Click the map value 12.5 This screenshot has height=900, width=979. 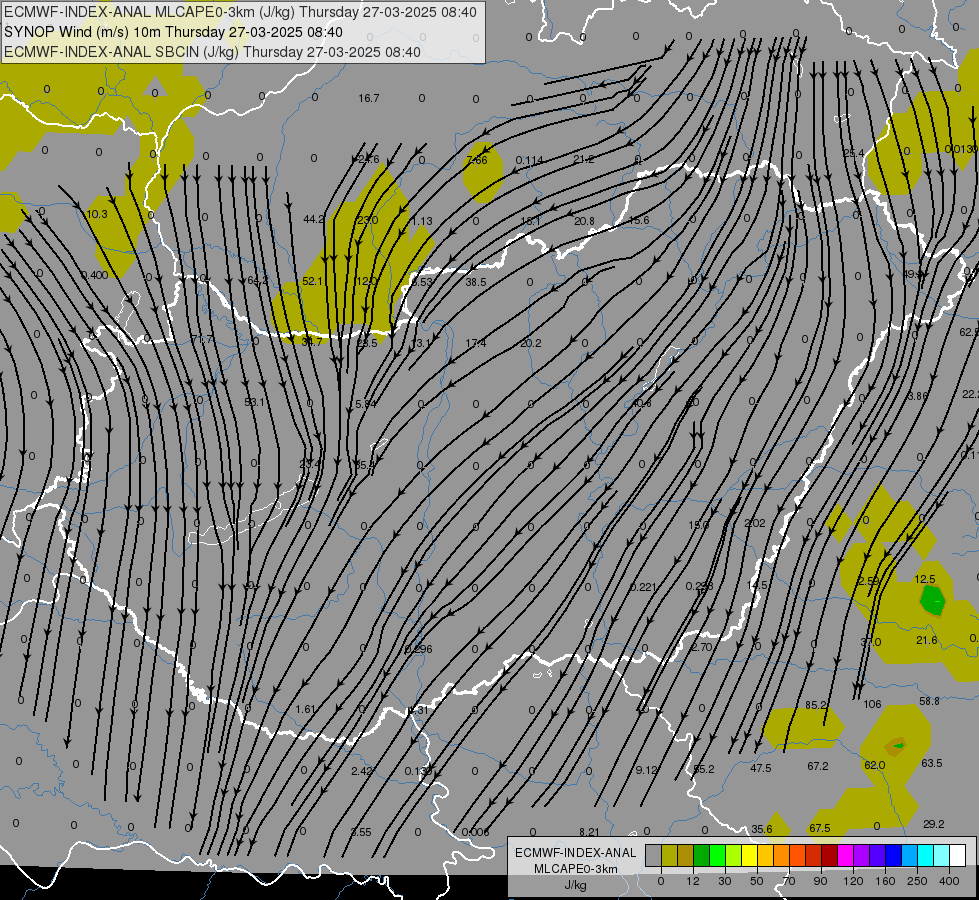[925, 579]
